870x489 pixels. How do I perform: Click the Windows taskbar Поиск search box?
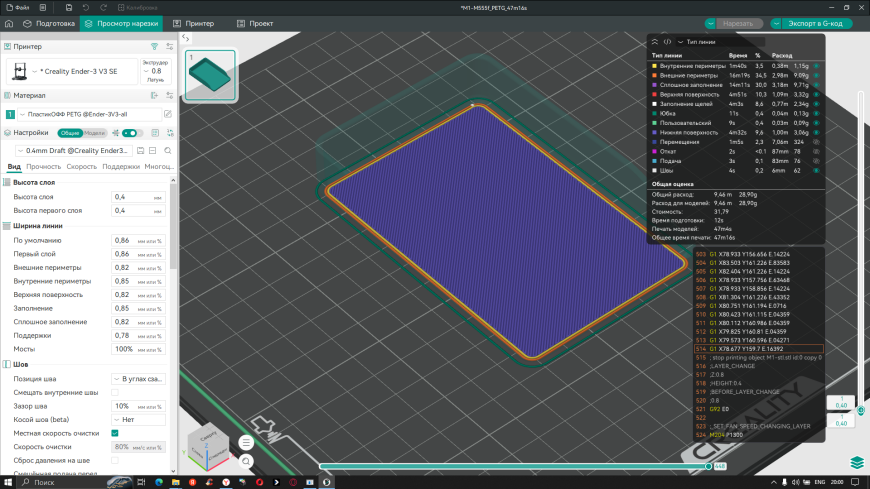(x=72, y=482)
